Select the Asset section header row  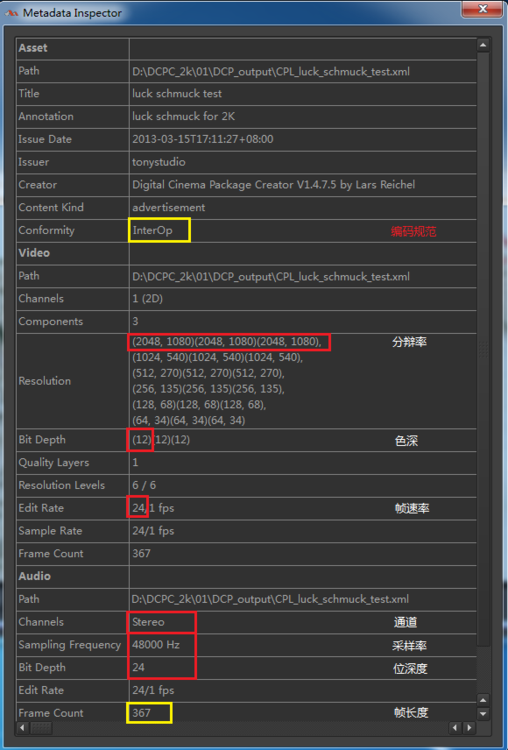(246, 48)
